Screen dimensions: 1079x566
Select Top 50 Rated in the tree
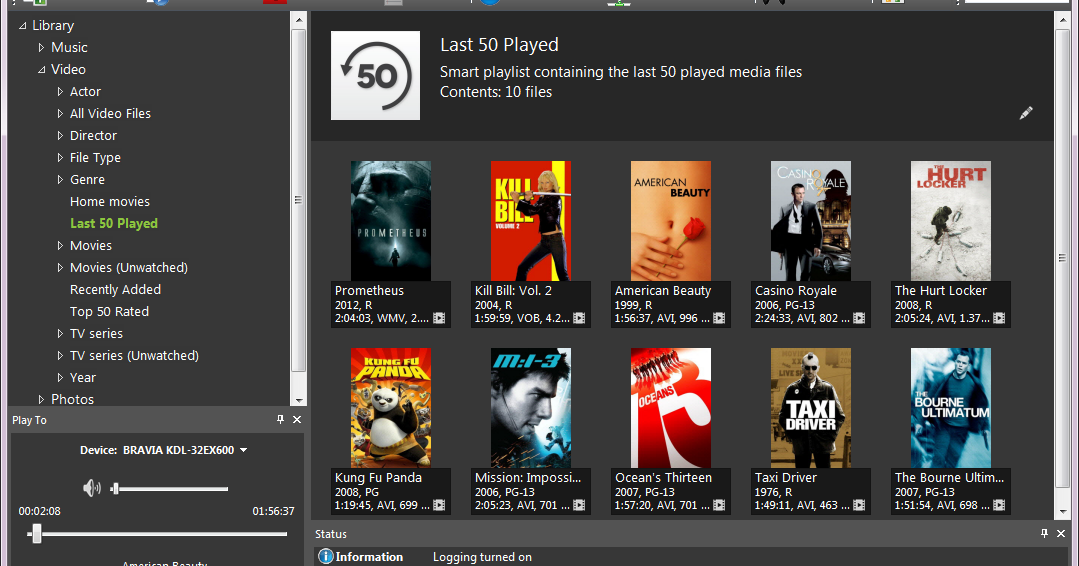[x=109, y=312]
